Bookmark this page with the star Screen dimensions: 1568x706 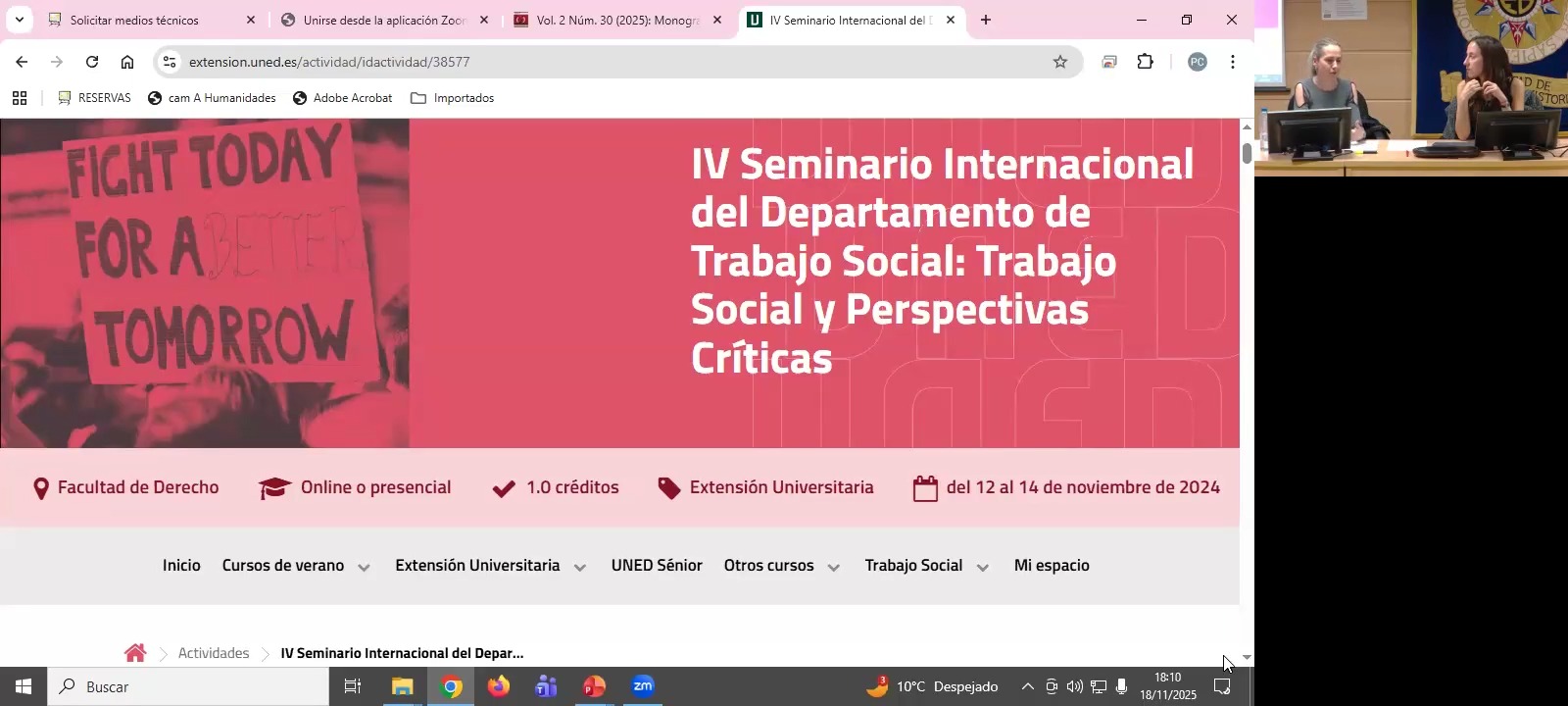(x=1060, y=62)
